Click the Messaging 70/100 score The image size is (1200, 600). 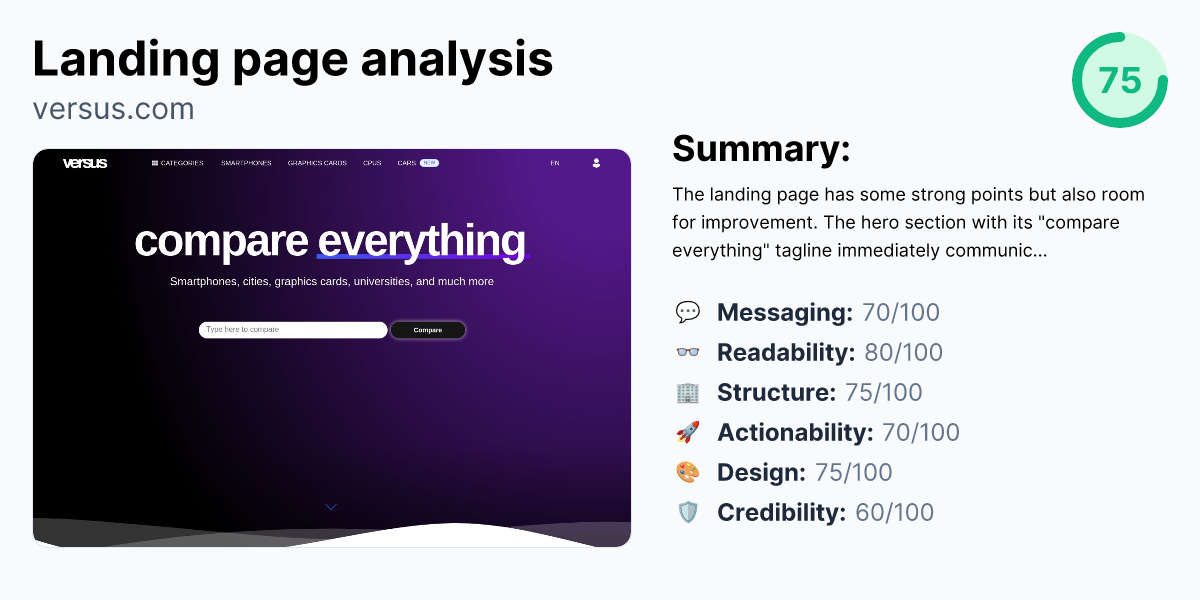click(x=901, y=312)
